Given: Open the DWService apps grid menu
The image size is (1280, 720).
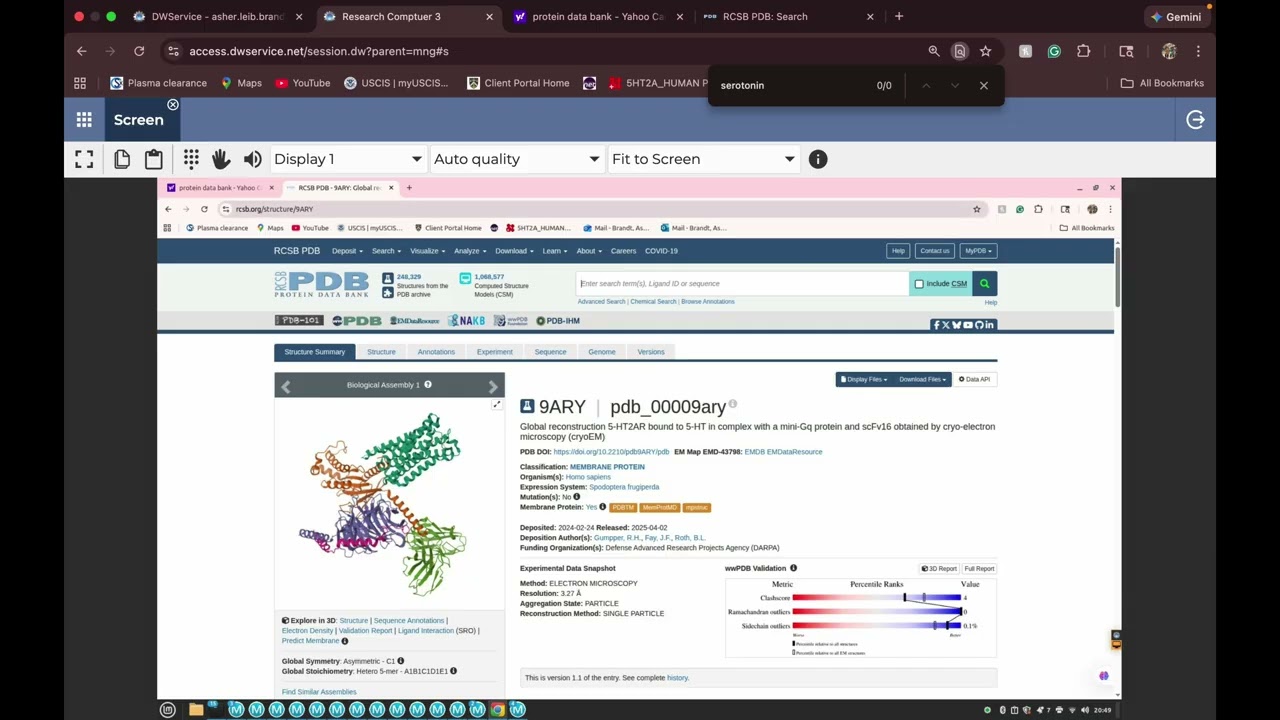Looking at the screenshot, I should (x=84, y=120).
